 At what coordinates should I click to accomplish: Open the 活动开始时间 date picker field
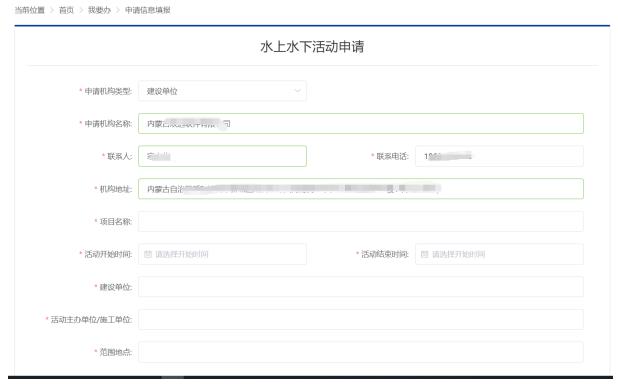pyautogui.click(x=222, y=254)
